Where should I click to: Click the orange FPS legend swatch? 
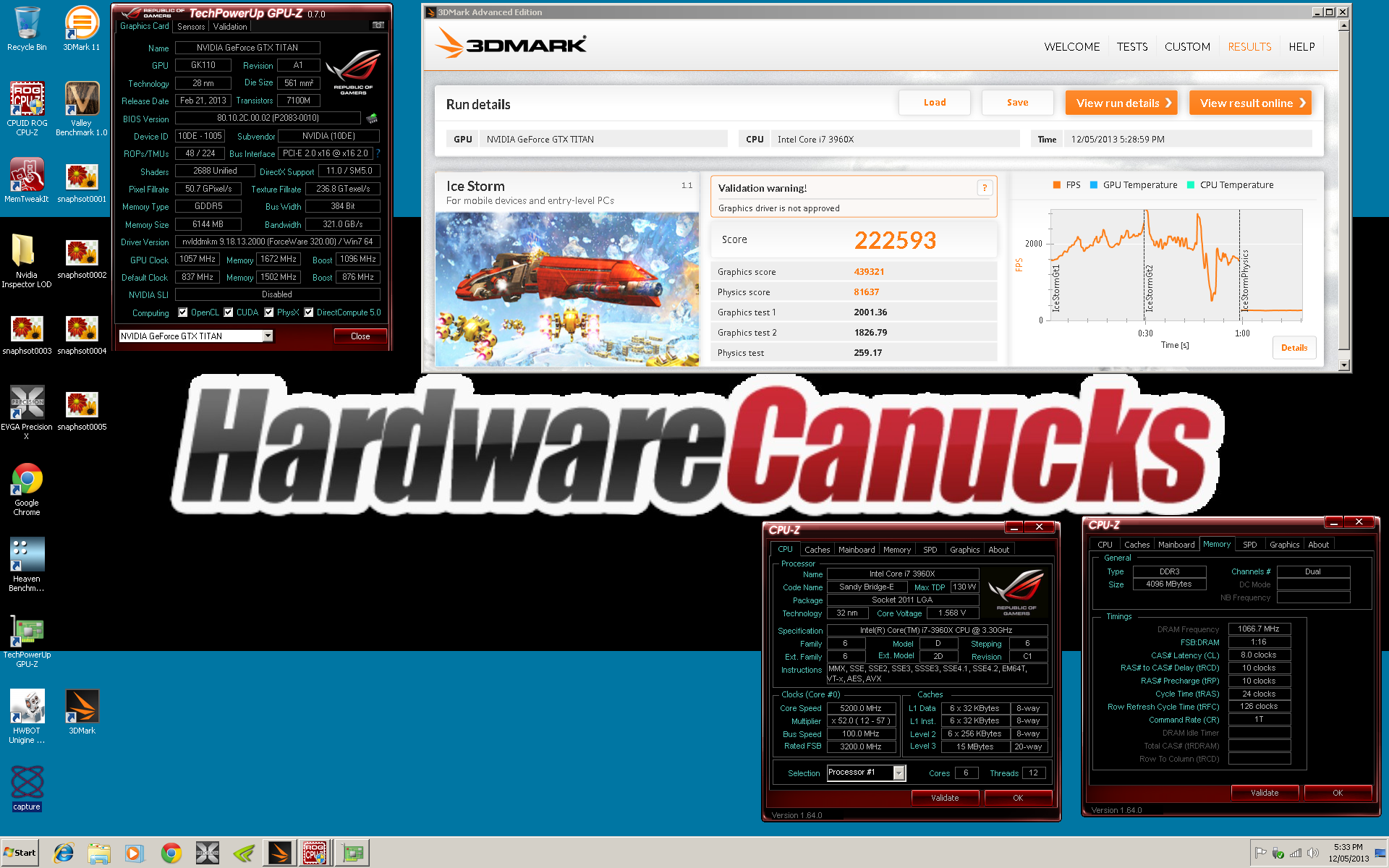coord(1057,185)
